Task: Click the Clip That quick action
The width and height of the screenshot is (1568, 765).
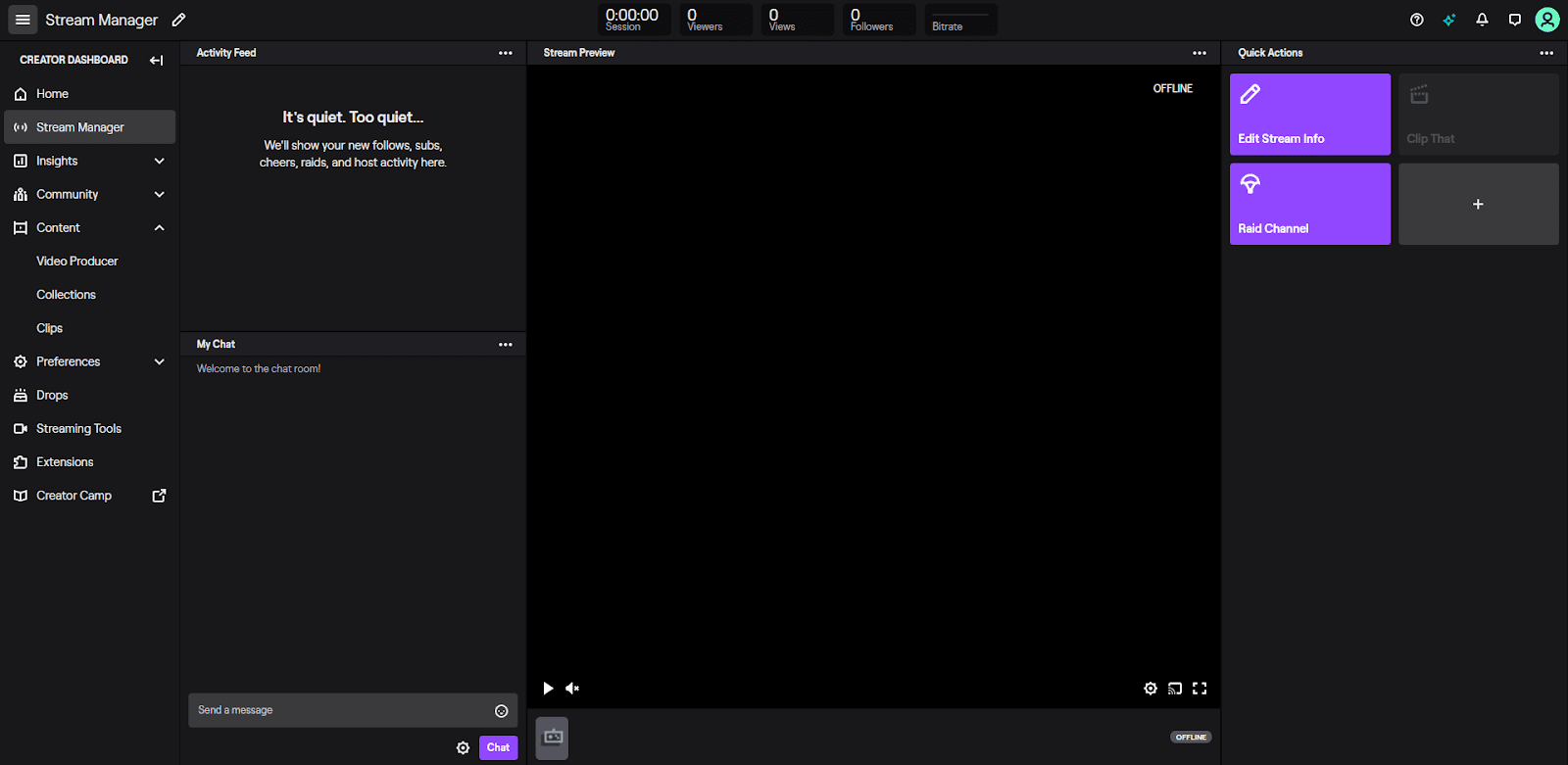Action: tap(1478, 114)
